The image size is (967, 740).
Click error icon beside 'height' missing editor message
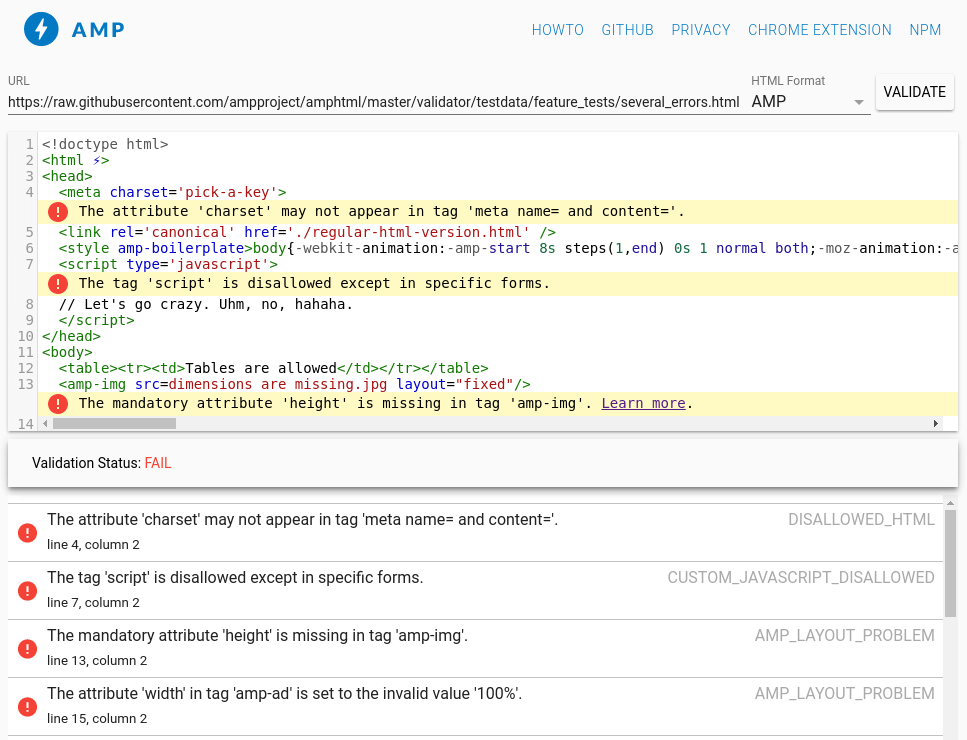coord(58,403)
